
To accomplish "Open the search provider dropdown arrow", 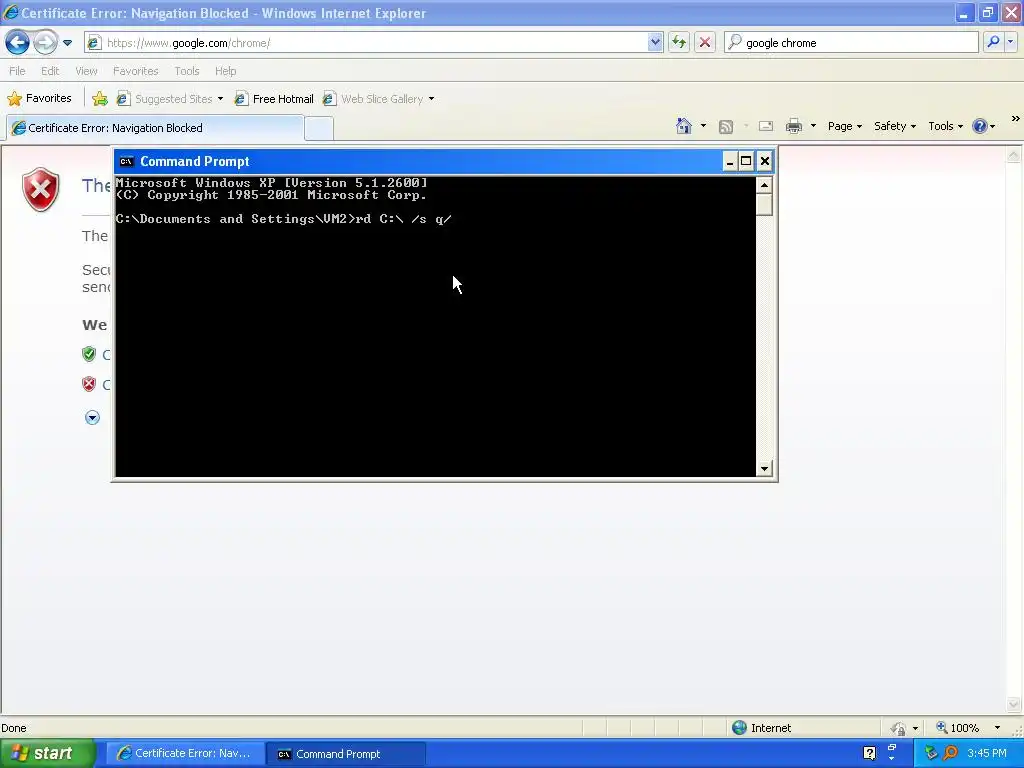I will 1010,42.
